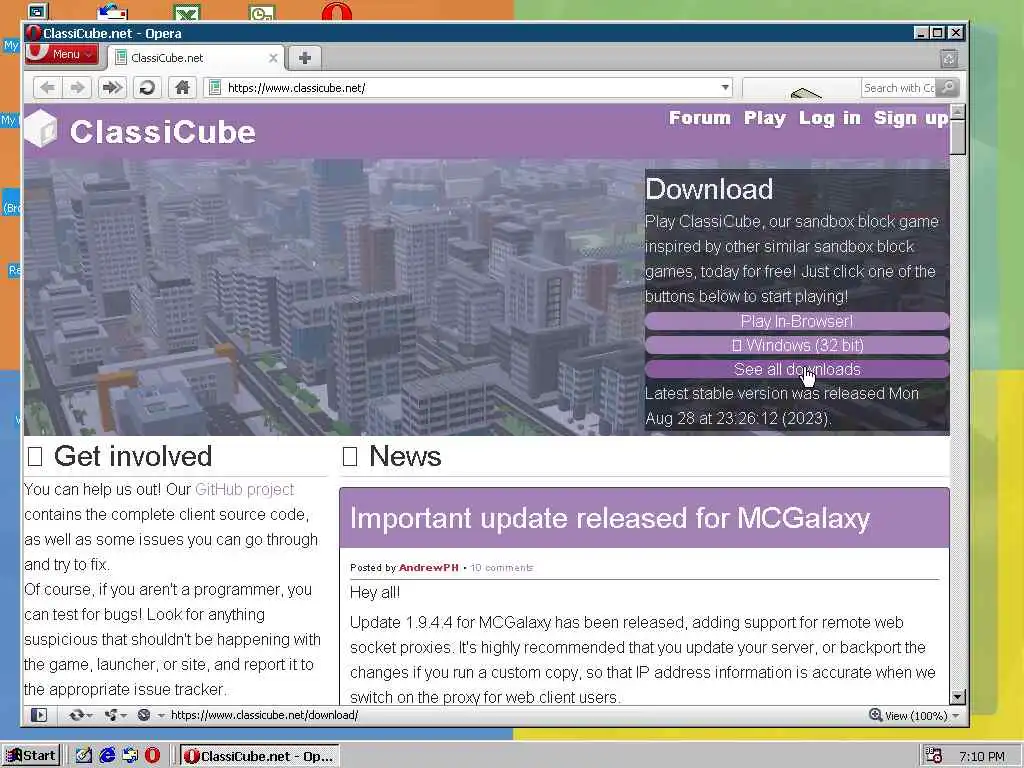Go back with the Back arrow
The width and height of the screenshot is (1024, 768).
(x=47, y=88)
